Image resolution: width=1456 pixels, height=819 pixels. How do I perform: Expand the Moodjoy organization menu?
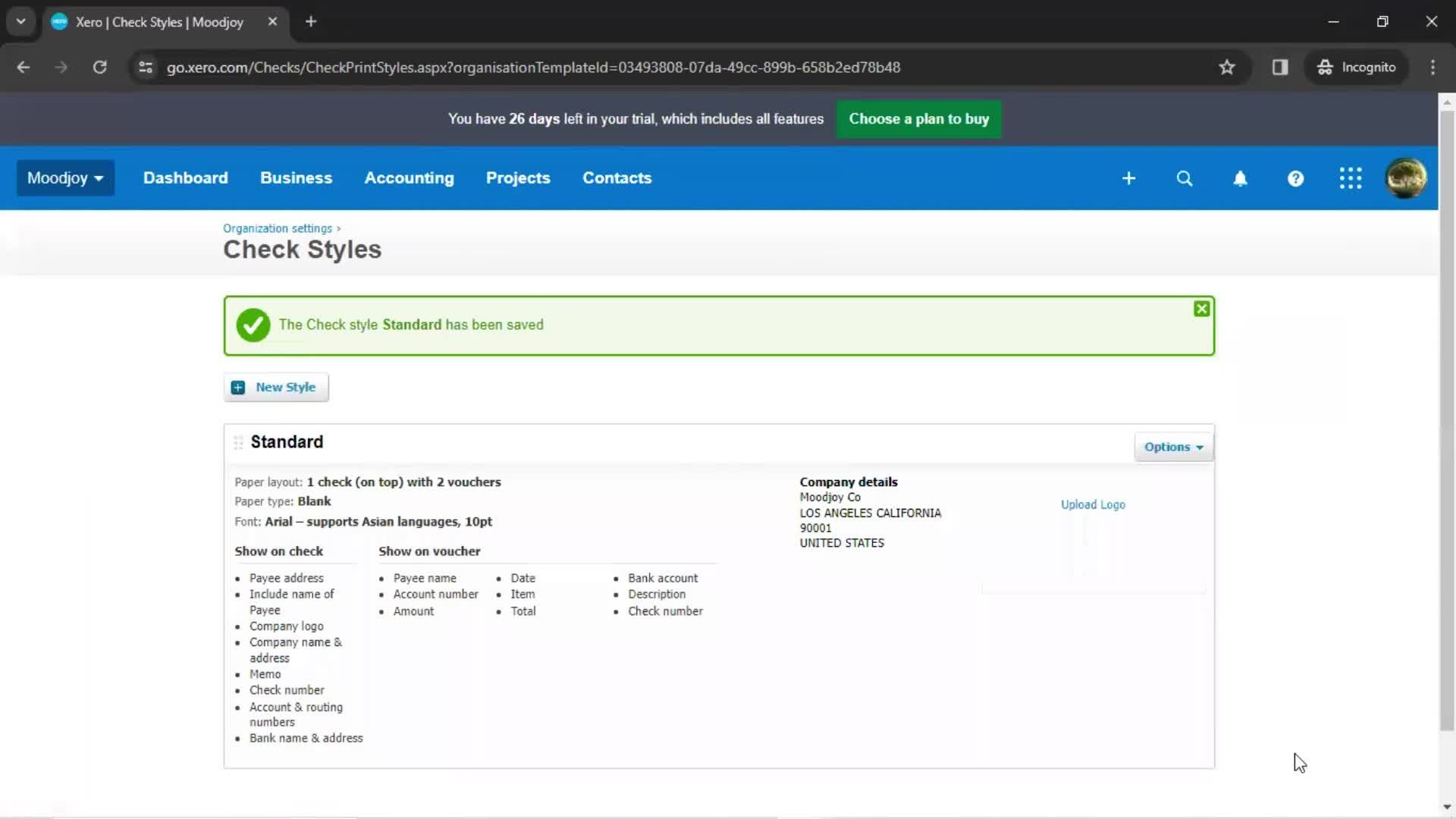coord(65,178)
